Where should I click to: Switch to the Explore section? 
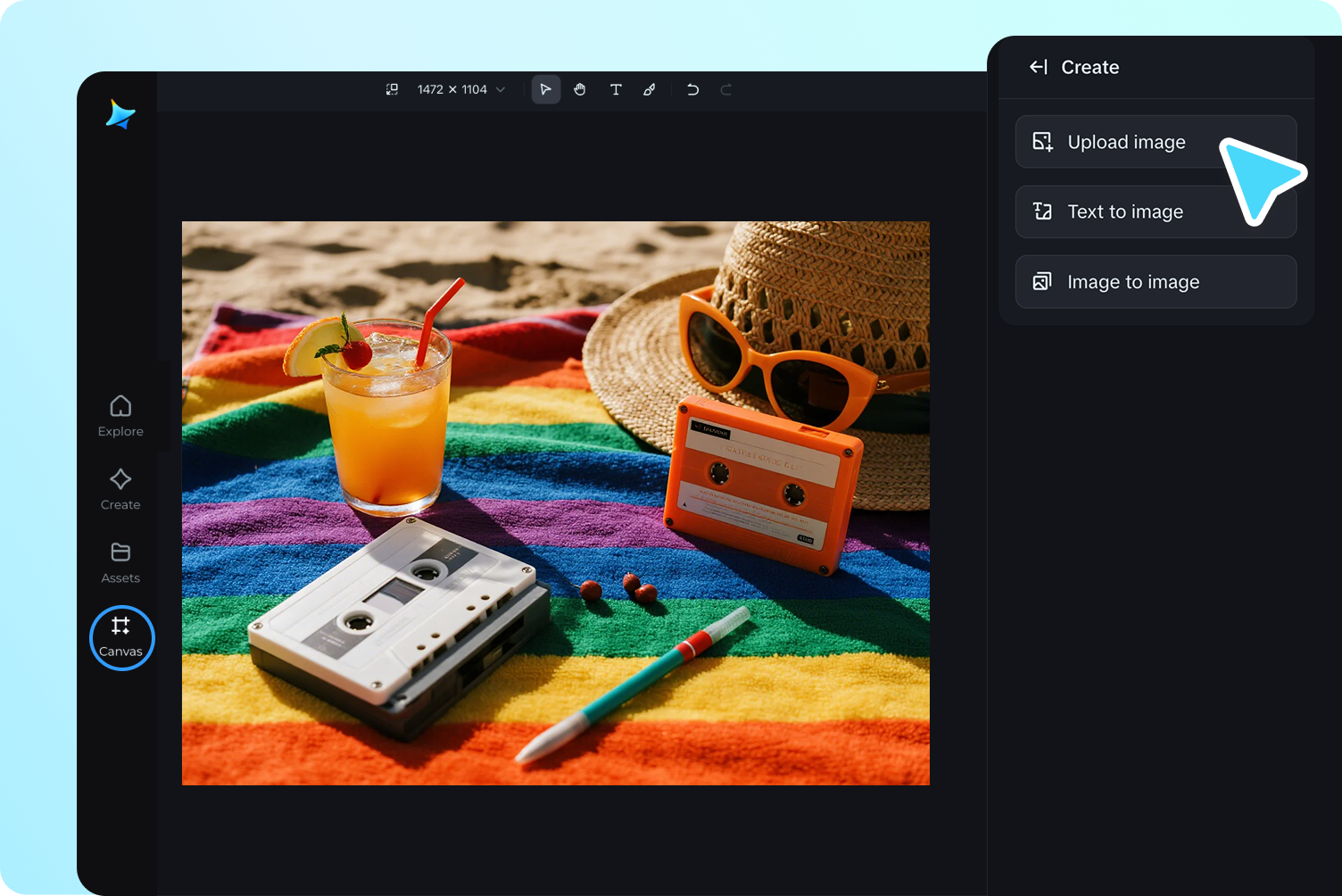click(x=120, y=415)
